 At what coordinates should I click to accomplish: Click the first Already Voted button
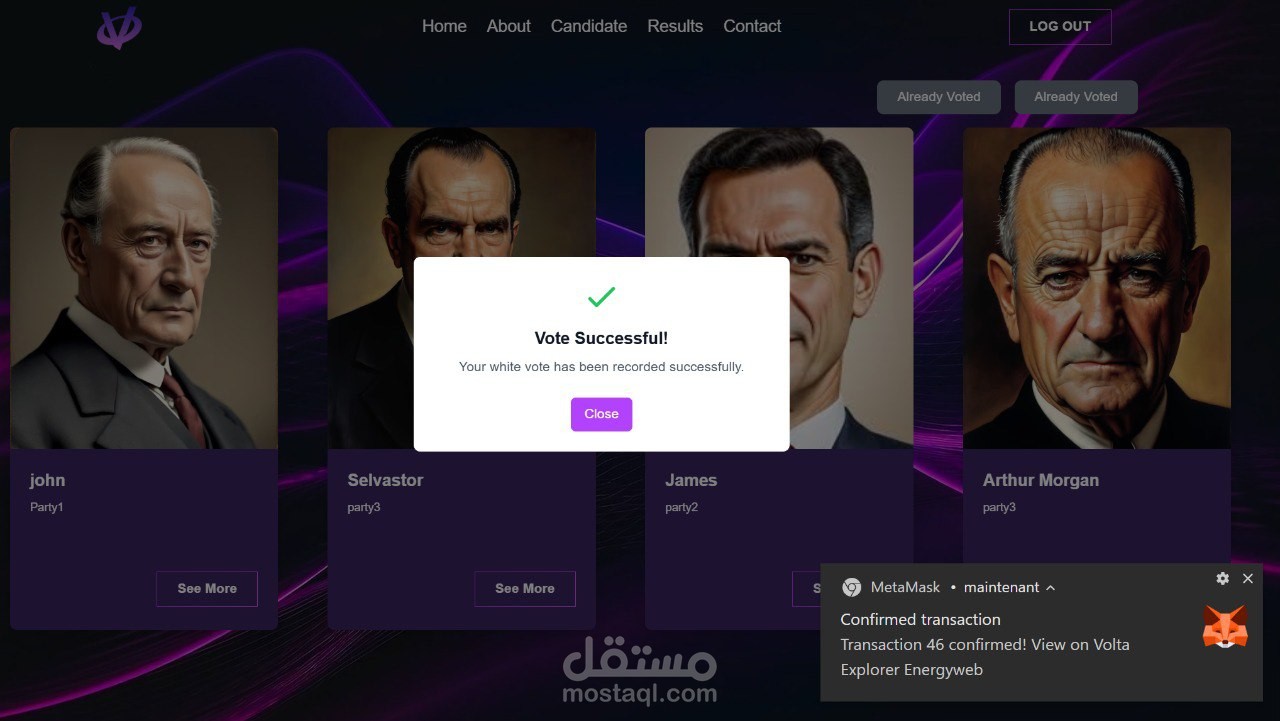[x=938, y=96]
